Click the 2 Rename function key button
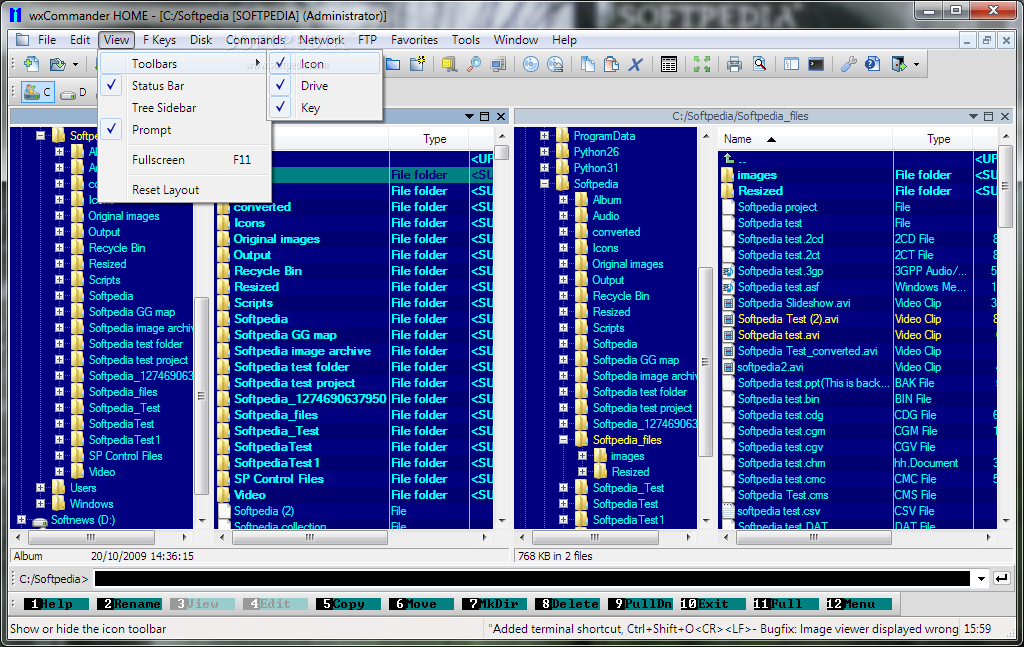This screenshot has height=647, width=1024. click(x=129, y=604)
